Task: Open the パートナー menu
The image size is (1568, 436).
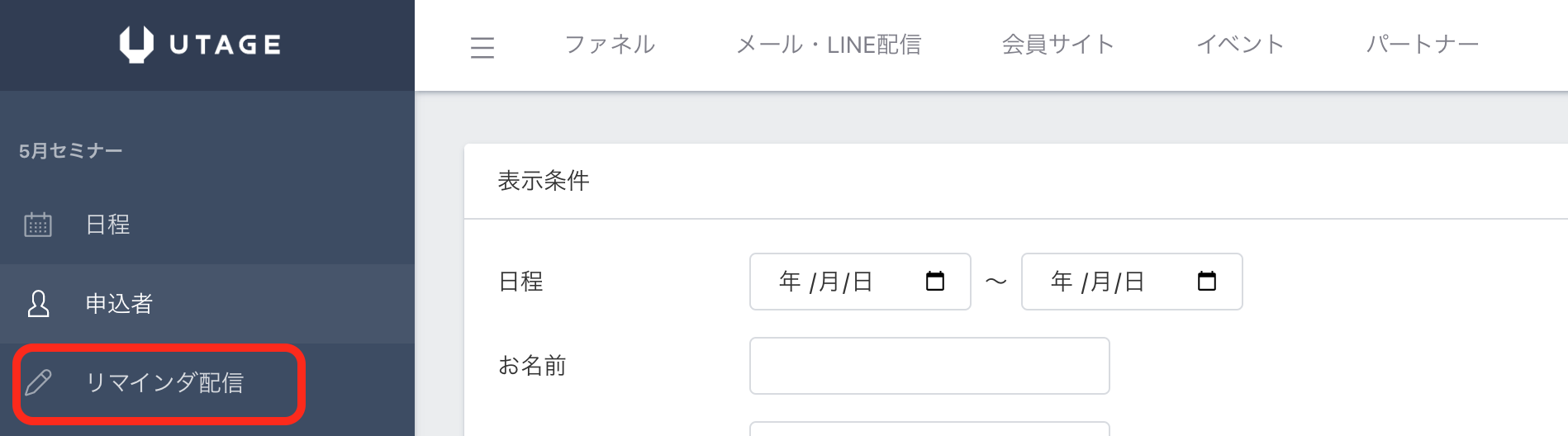Action: point(1422,45)
